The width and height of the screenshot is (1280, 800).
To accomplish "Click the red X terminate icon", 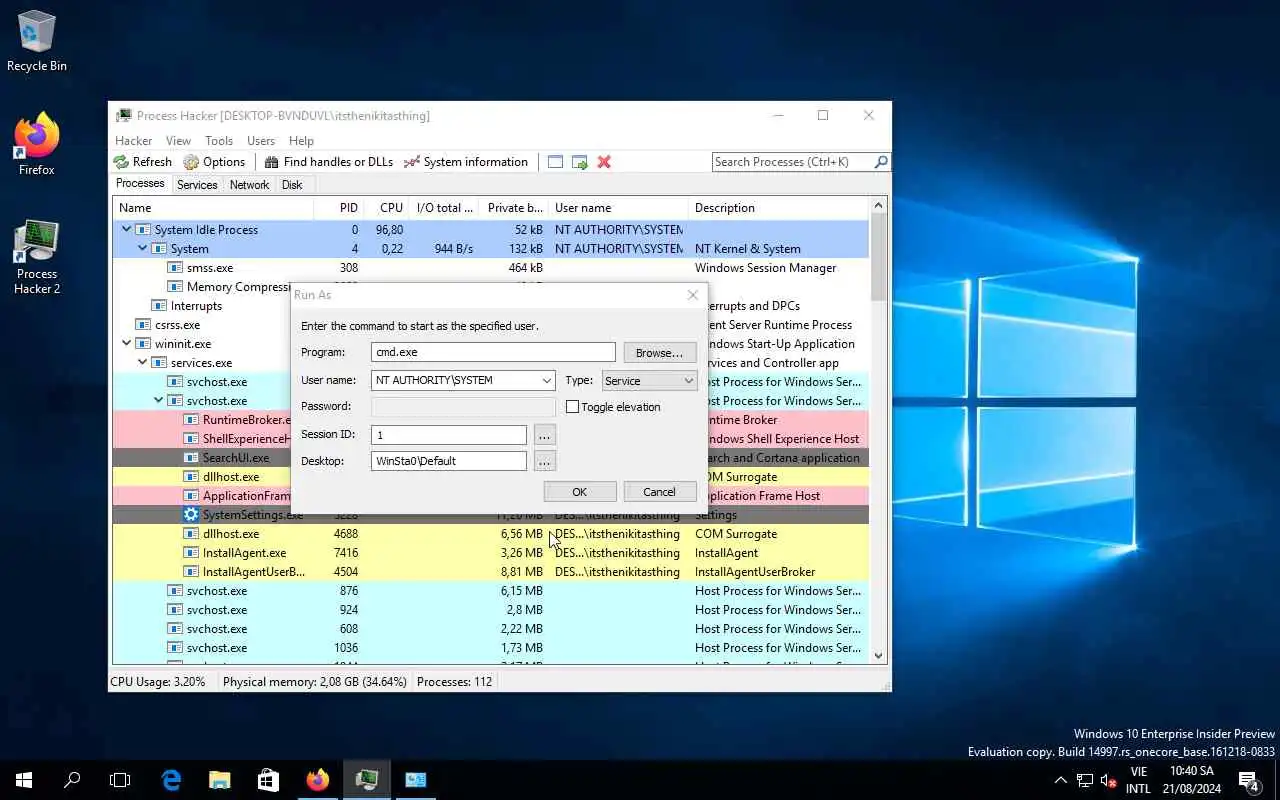I will tap(604, 162).
